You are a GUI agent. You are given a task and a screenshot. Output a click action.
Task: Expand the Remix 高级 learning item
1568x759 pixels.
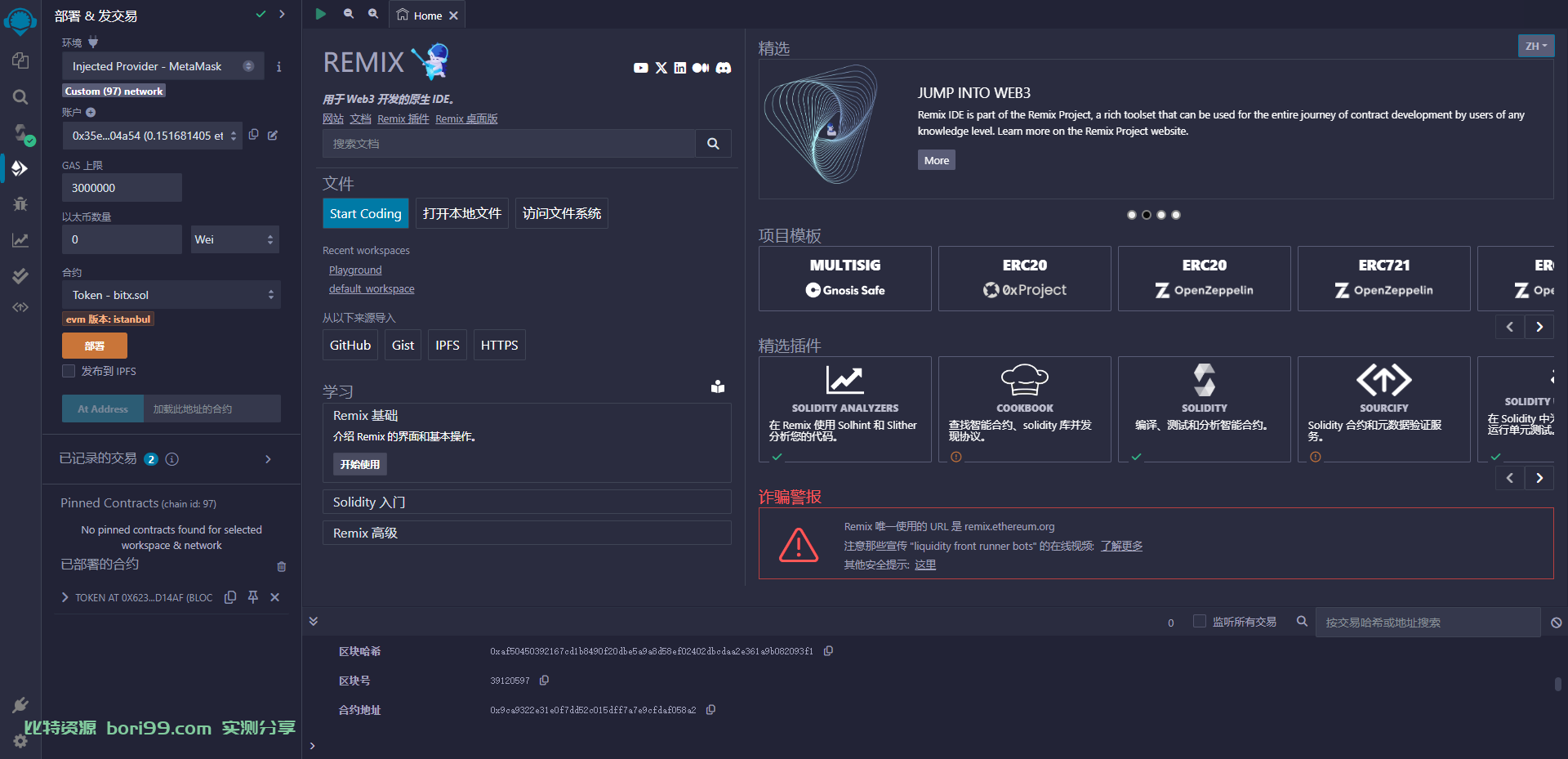[527, 533]
